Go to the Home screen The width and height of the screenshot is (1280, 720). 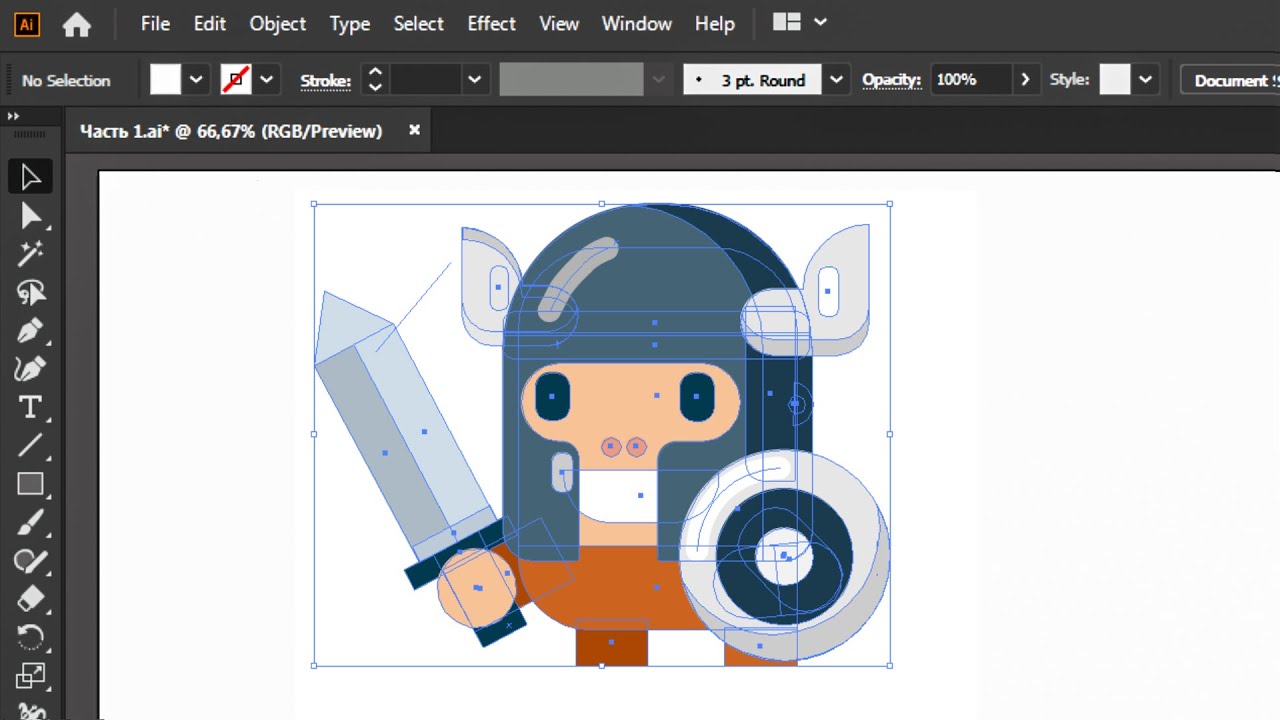[77, 24]
